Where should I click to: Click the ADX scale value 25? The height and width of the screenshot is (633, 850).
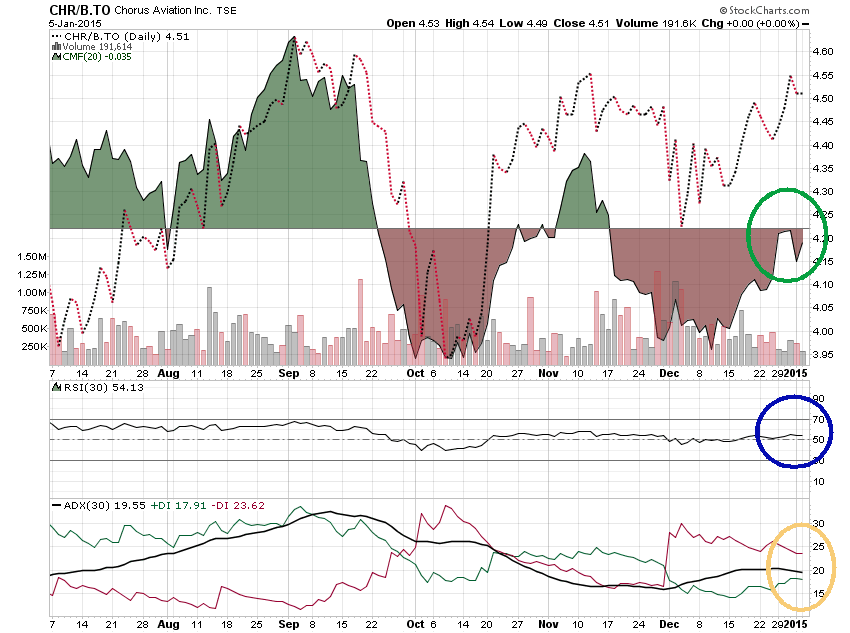coord(818,547)
